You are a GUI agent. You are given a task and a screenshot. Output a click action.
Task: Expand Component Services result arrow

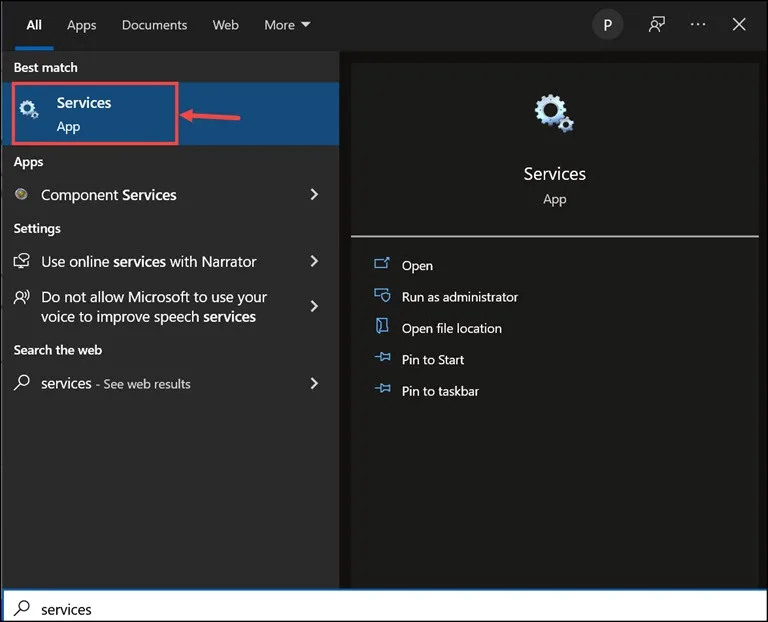click(x=314, y=194)
